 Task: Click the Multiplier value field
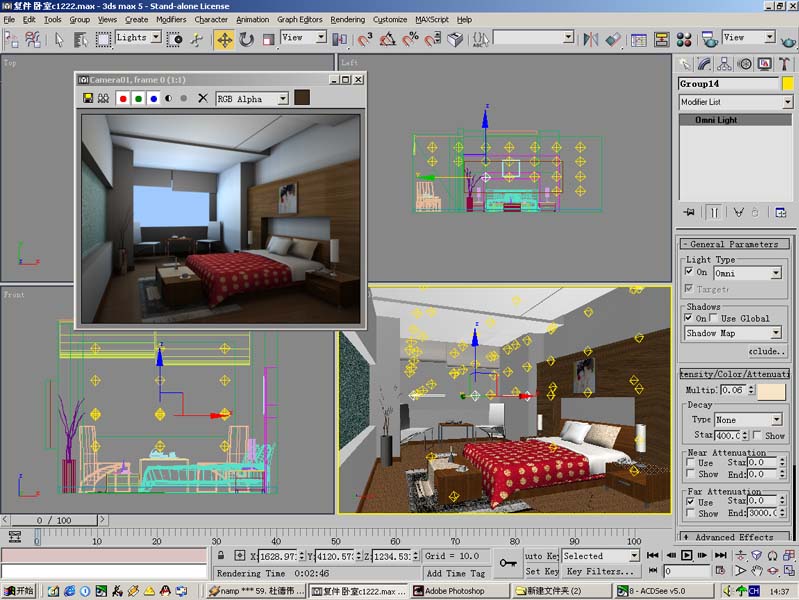(x=734, y=390)
